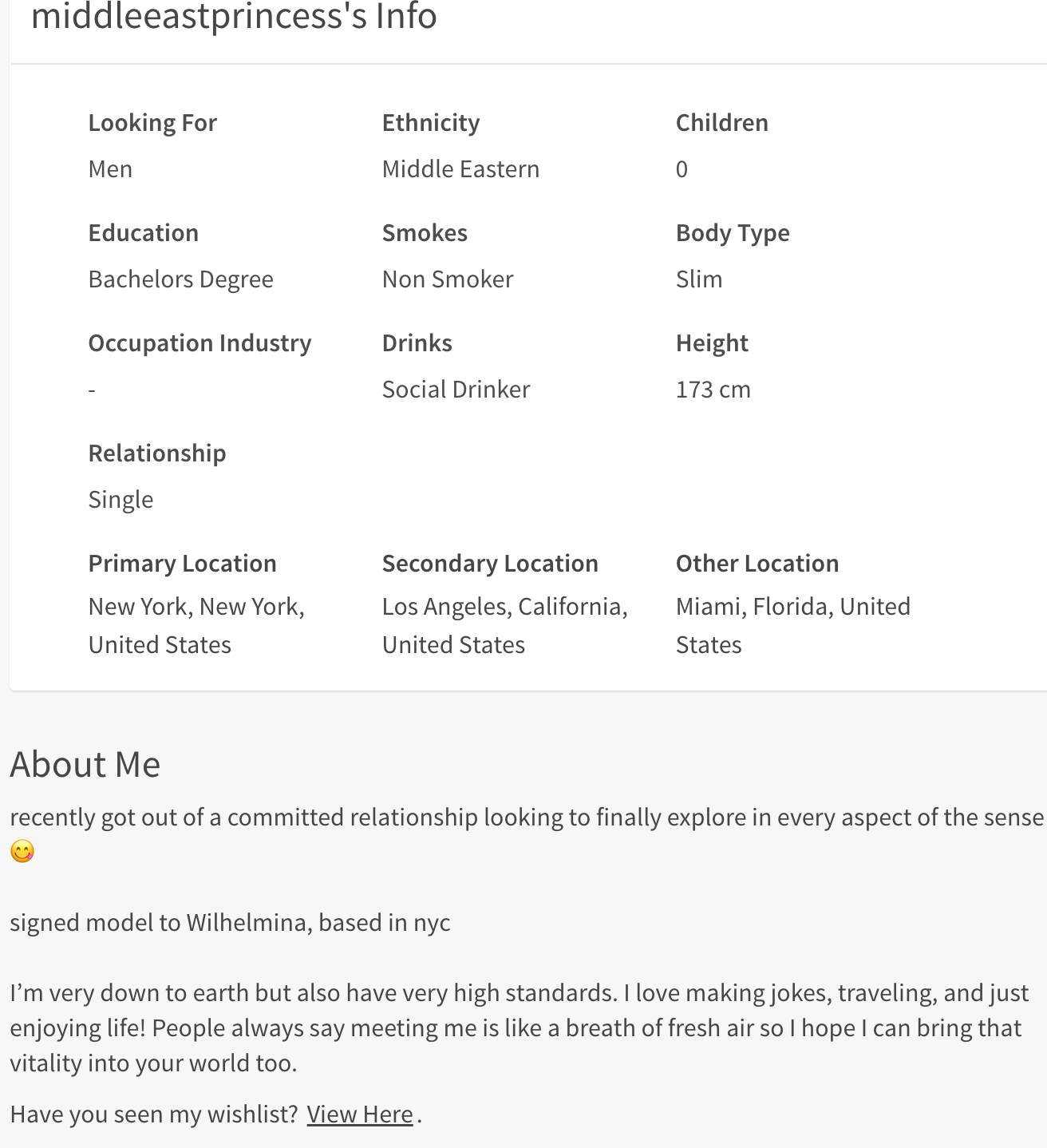Screen dimensions: 1047x1148
Task: Select the 173 cm height value
Action: (713, 390)
